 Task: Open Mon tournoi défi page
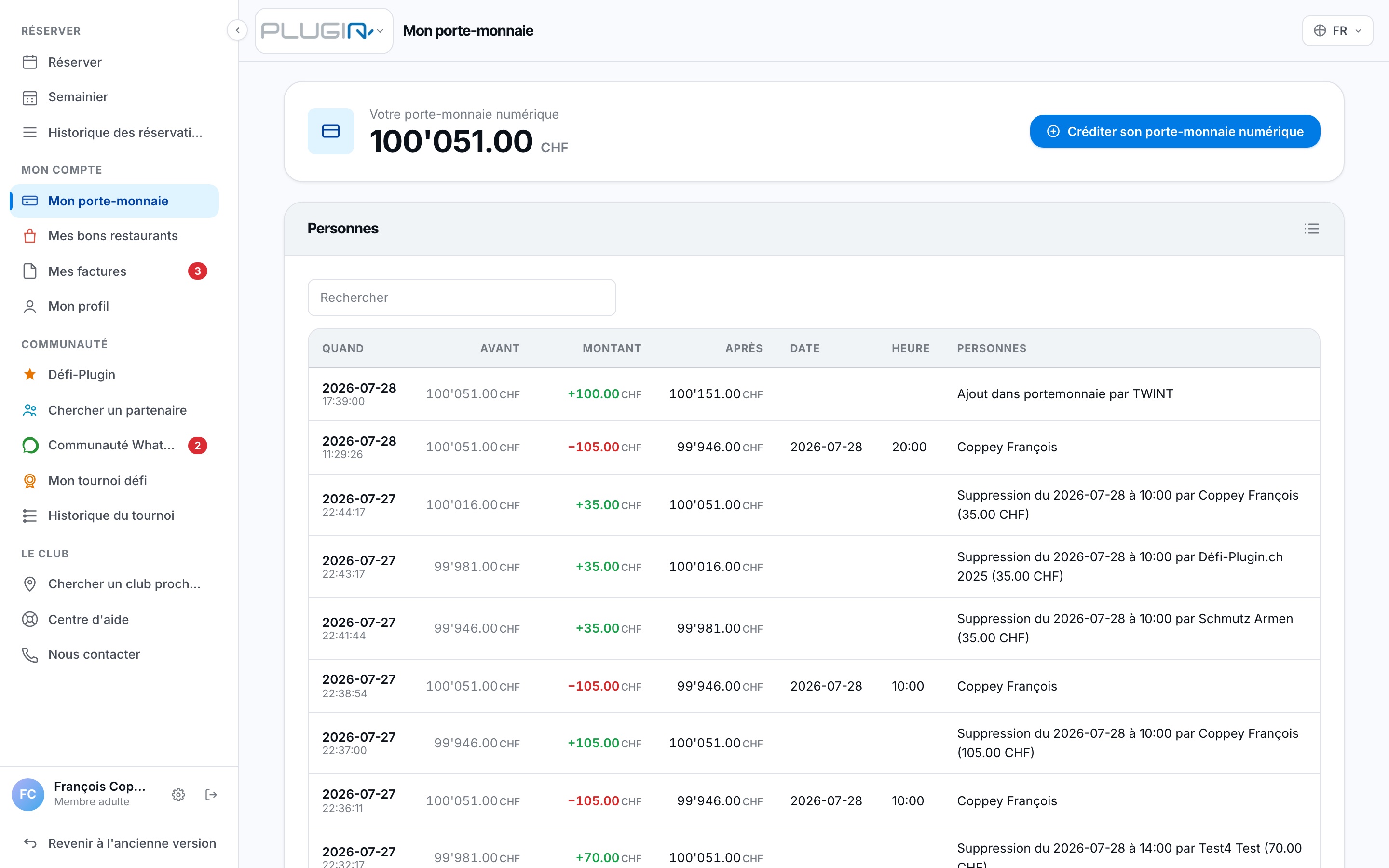click(x=114, y=480)
